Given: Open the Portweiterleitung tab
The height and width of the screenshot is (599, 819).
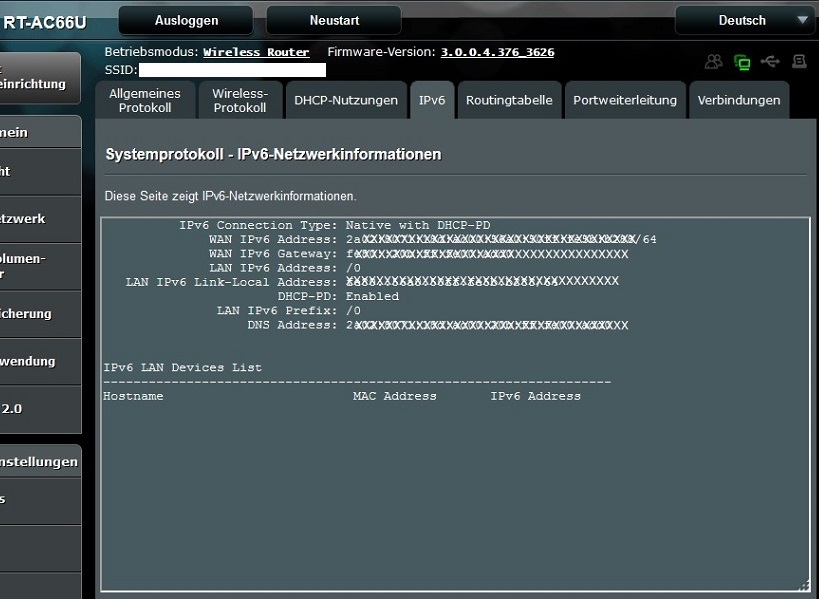Looking at the screenshot, I should pos(624,100).
